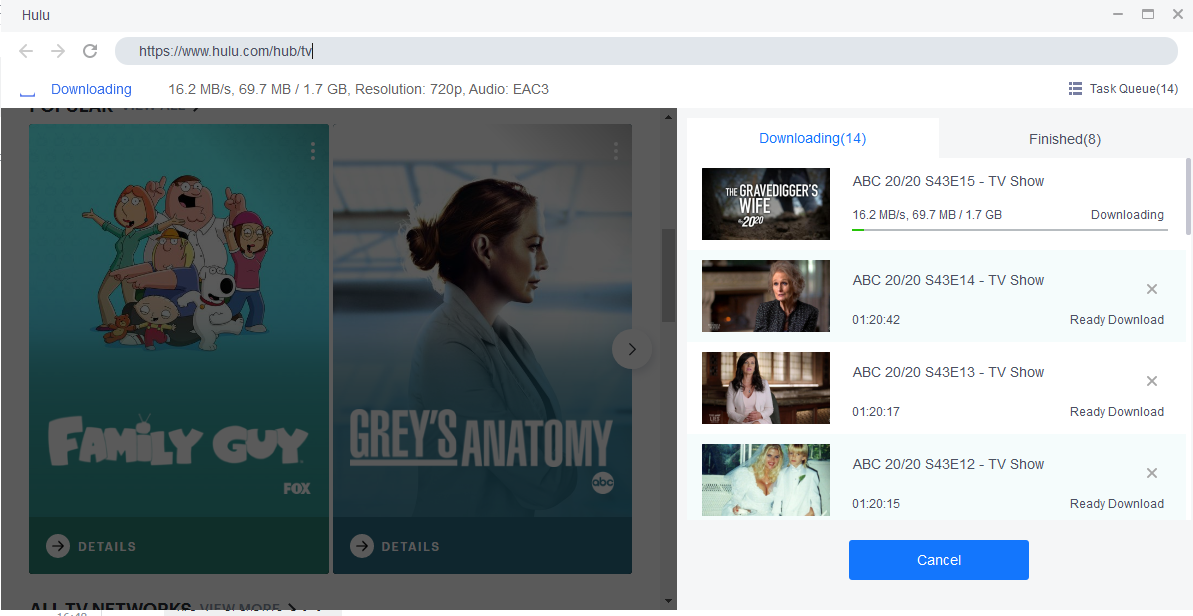Go forward with the forward arrow
Screen dimensions: 1193x616
click(58, 51)
